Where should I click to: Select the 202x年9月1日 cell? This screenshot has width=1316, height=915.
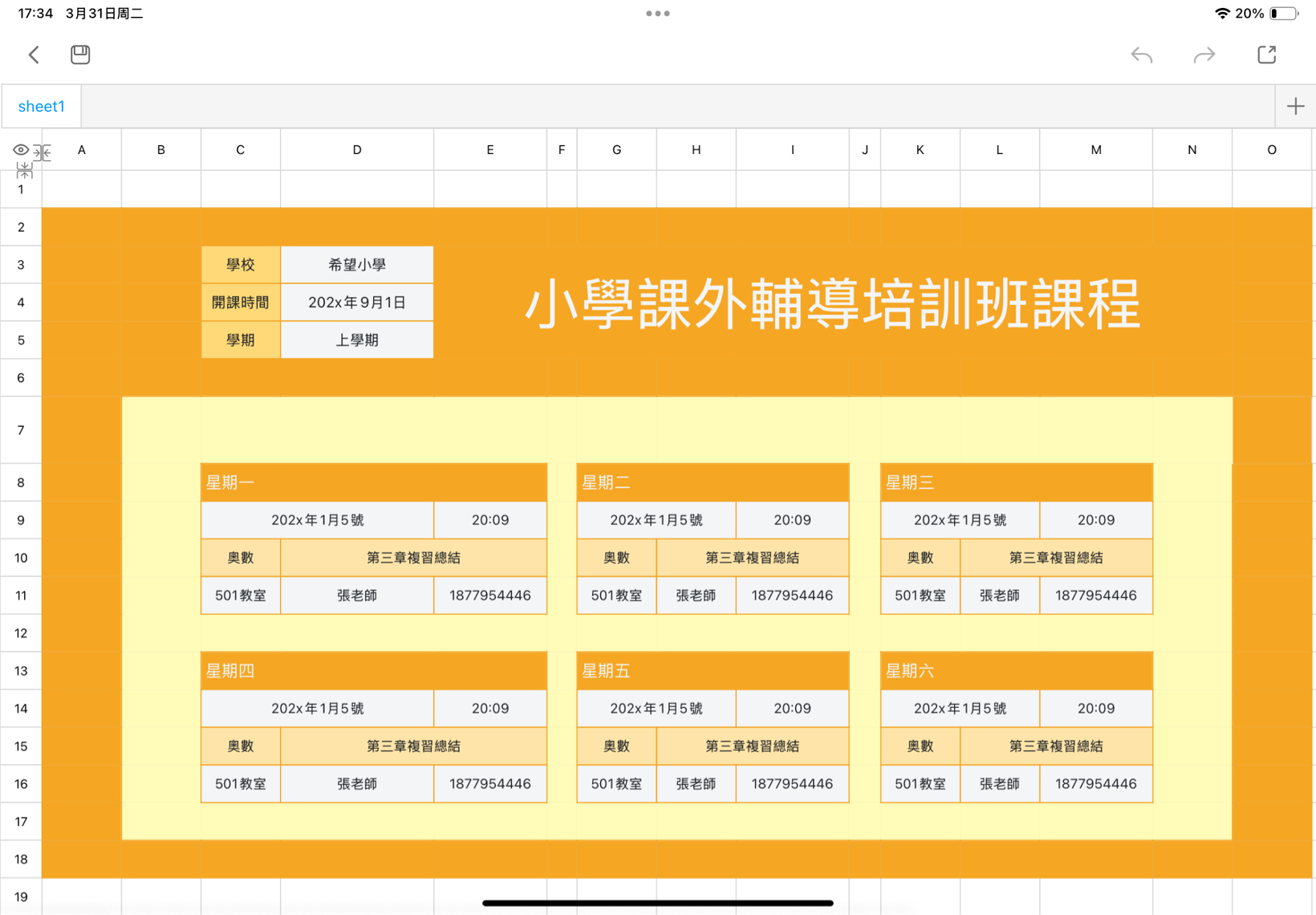[357, 303]
